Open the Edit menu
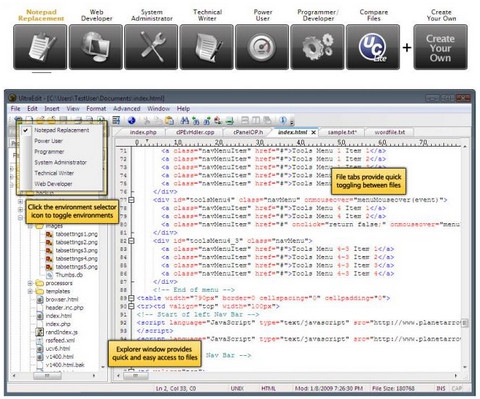 pos(32,109)
